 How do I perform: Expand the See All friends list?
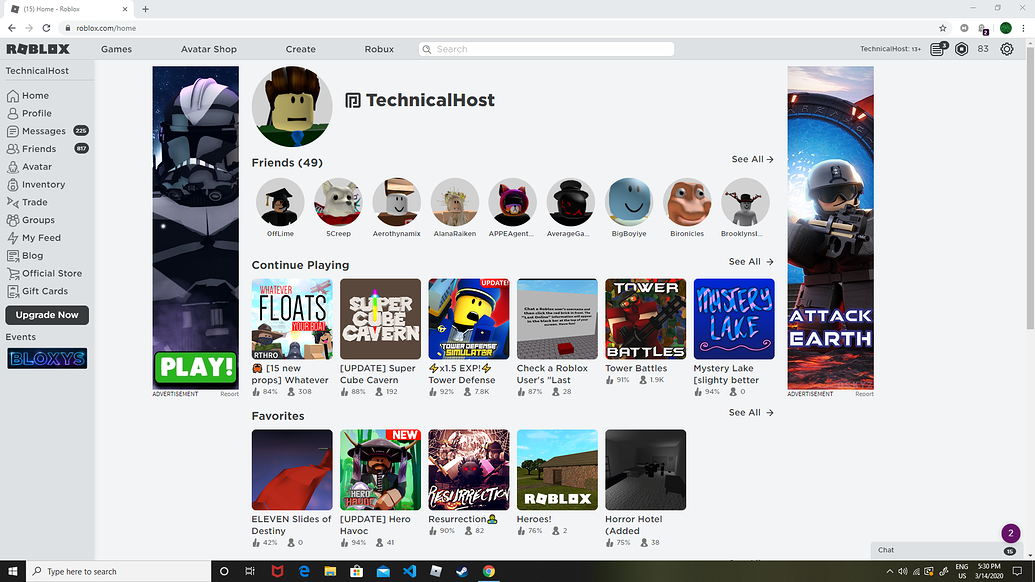pyautogui.click(x=750, y=159)
